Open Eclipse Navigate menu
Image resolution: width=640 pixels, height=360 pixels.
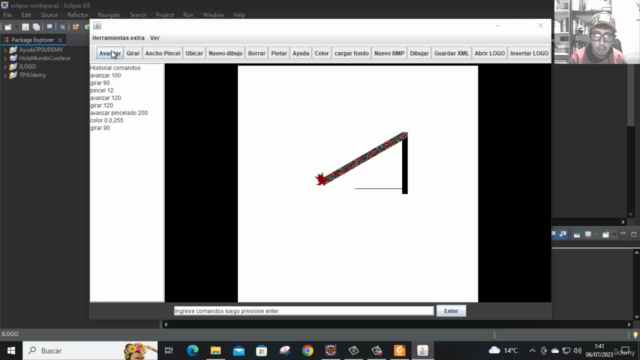109,15
